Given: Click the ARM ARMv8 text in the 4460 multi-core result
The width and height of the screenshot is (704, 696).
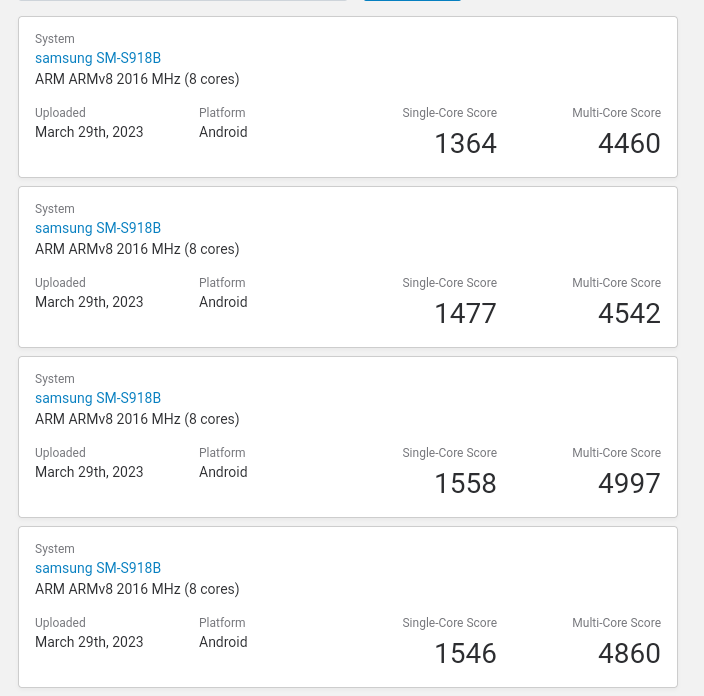Looking at the screenshot, I should (137, 79).
